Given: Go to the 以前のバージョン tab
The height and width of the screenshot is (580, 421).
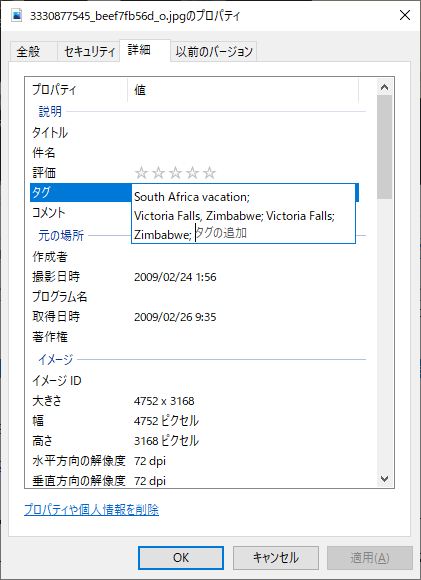Looking at the screenshot, I should coord(213,51).
